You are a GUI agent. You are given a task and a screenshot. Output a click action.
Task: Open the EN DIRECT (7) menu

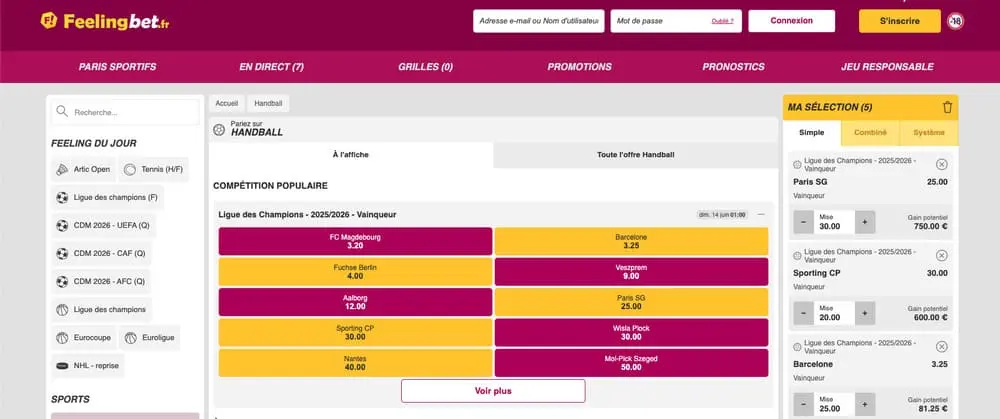[x=272, y=67]
